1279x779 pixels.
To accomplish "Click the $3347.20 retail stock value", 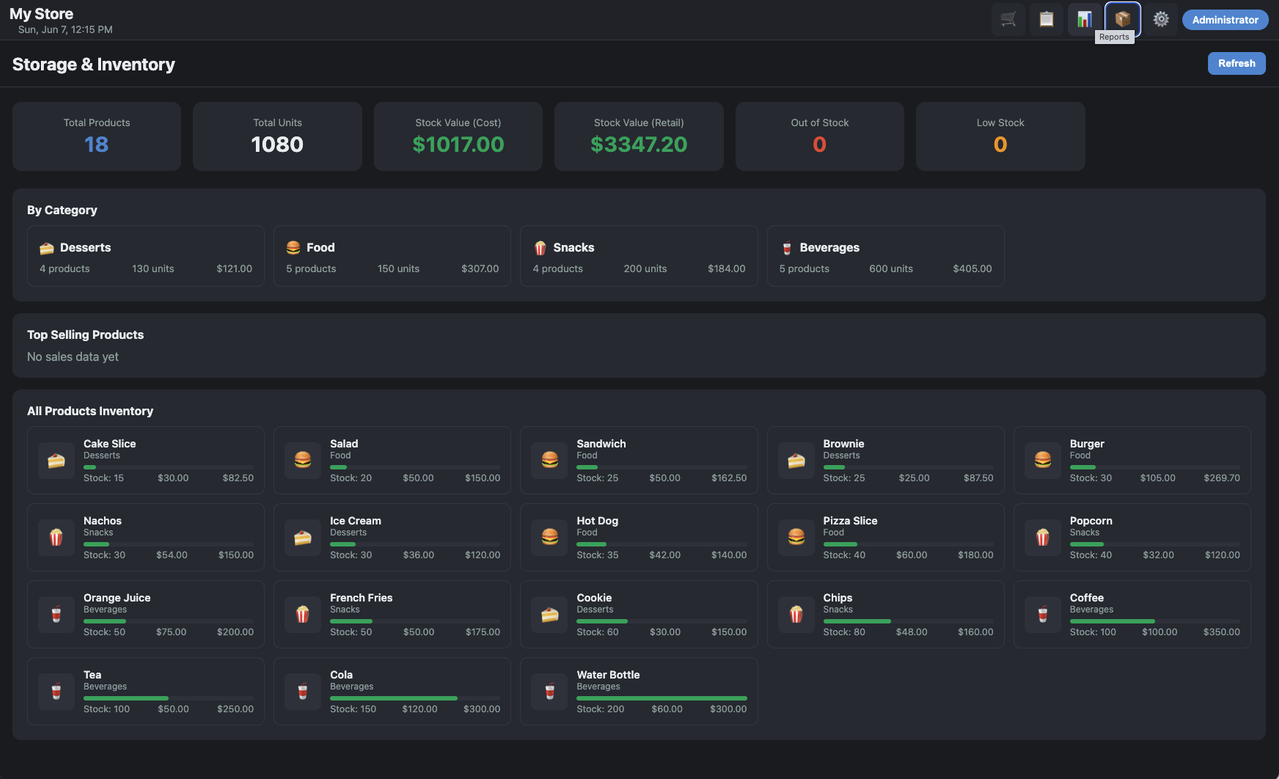I will pyautogui.click(x=639, y=144).
